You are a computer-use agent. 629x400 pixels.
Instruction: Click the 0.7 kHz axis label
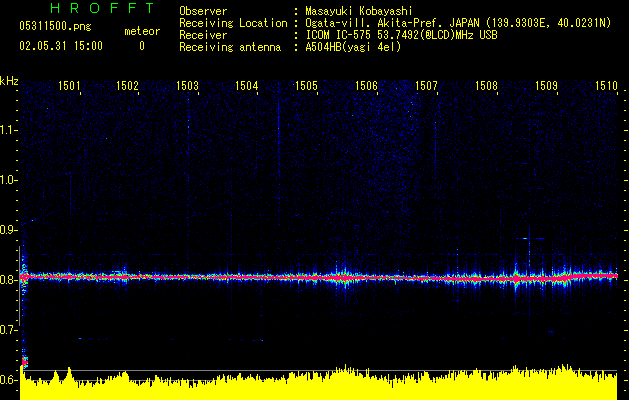tap(8, 330)
